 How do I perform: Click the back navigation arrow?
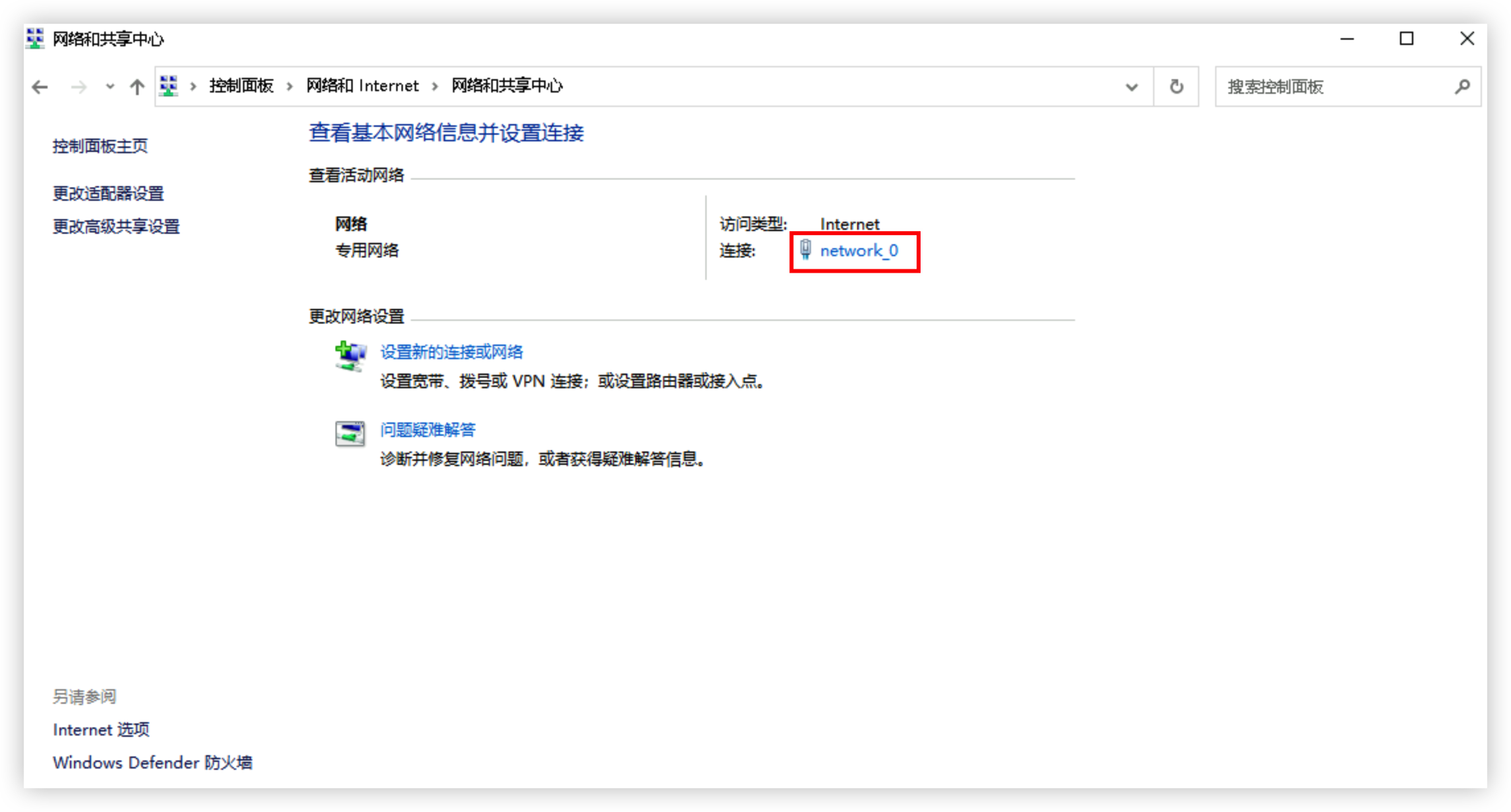click(40, 86)
